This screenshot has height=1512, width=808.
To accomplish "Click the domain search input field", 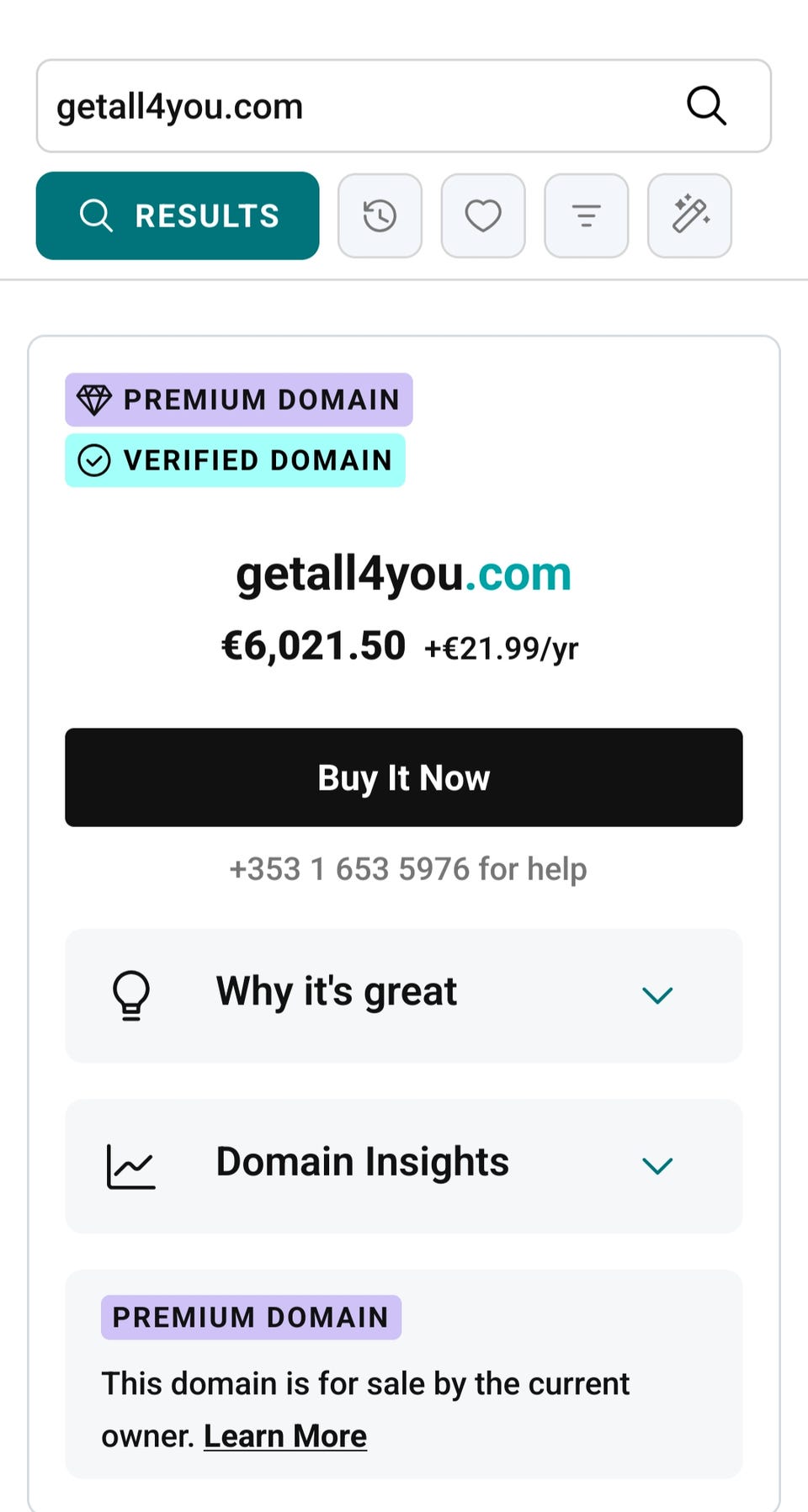I will pos(353,106).
